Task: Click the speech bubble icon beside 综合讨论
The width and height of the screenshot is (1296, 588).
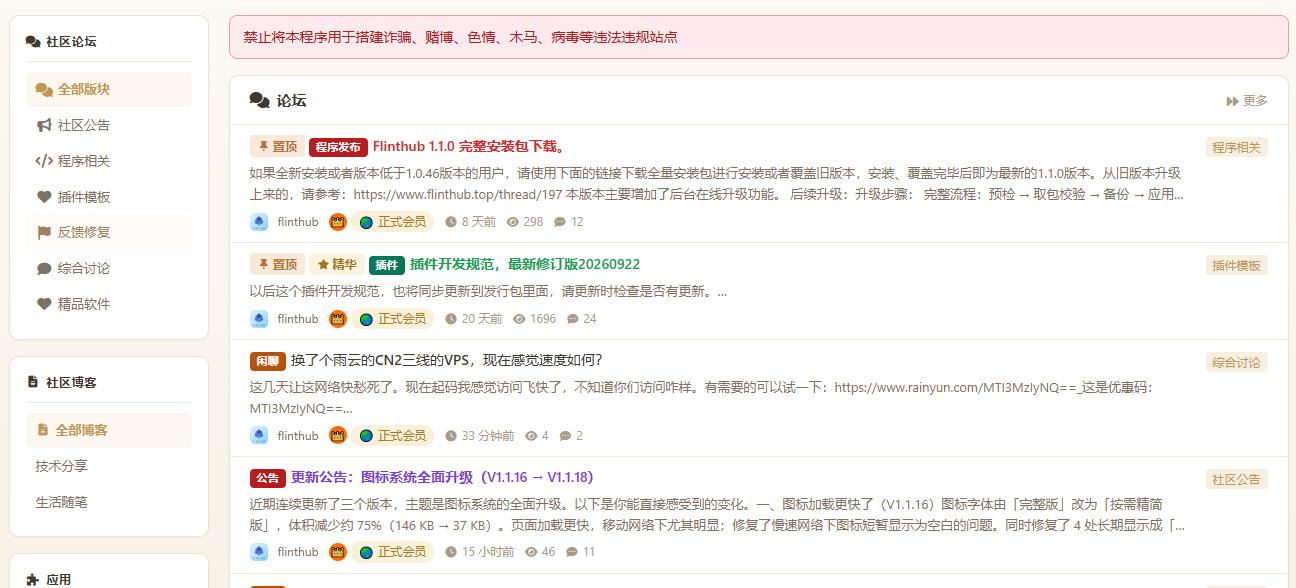Action: [44, 268]
